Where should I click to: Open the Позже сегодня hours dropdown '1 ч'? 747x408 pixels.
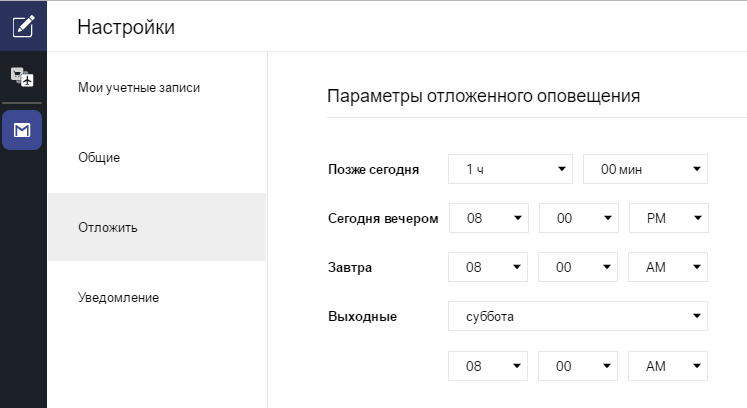click(510, 169)
